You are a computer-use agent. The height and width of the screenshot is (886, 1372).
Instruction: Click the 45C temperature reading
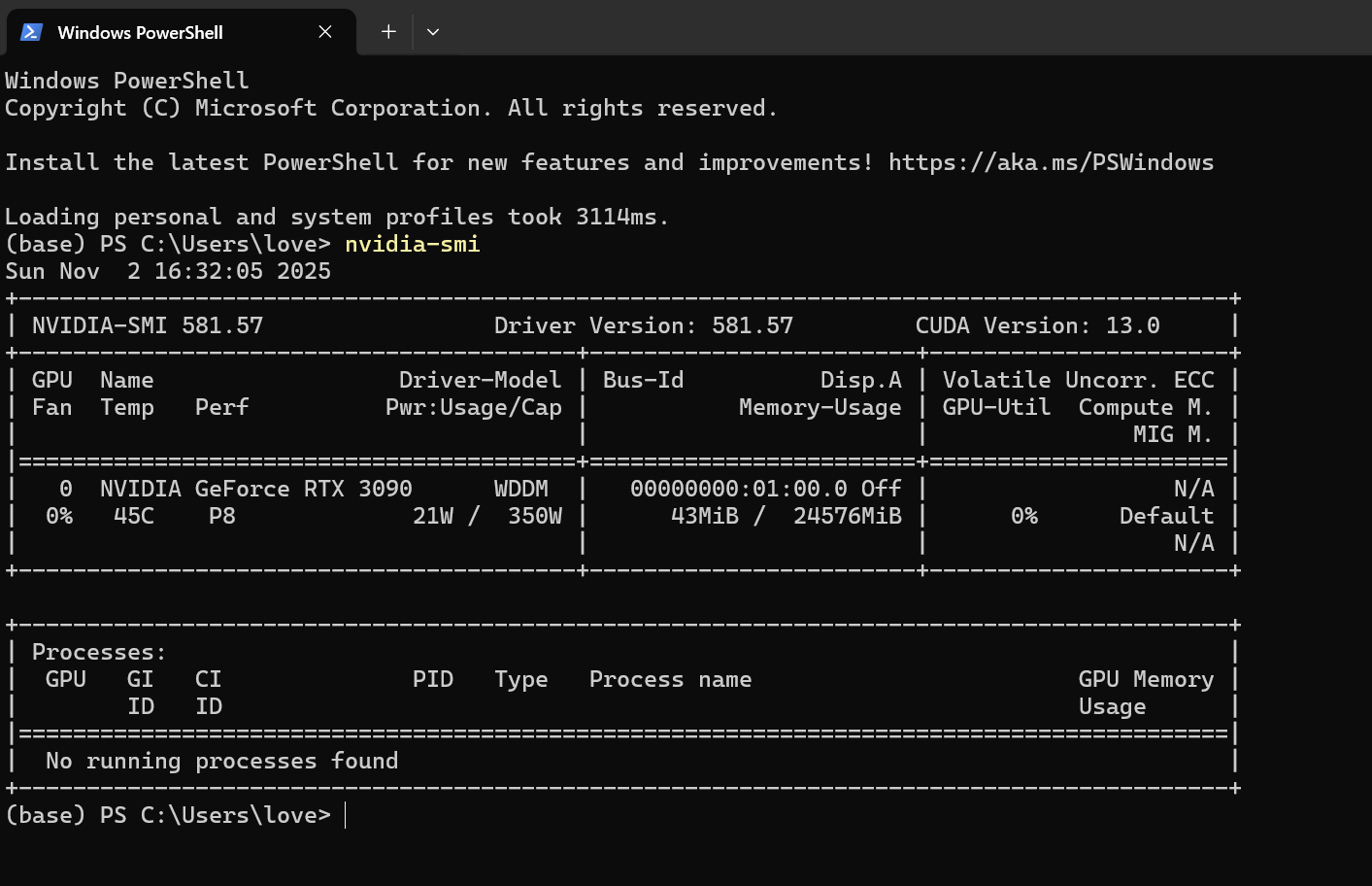133,516
